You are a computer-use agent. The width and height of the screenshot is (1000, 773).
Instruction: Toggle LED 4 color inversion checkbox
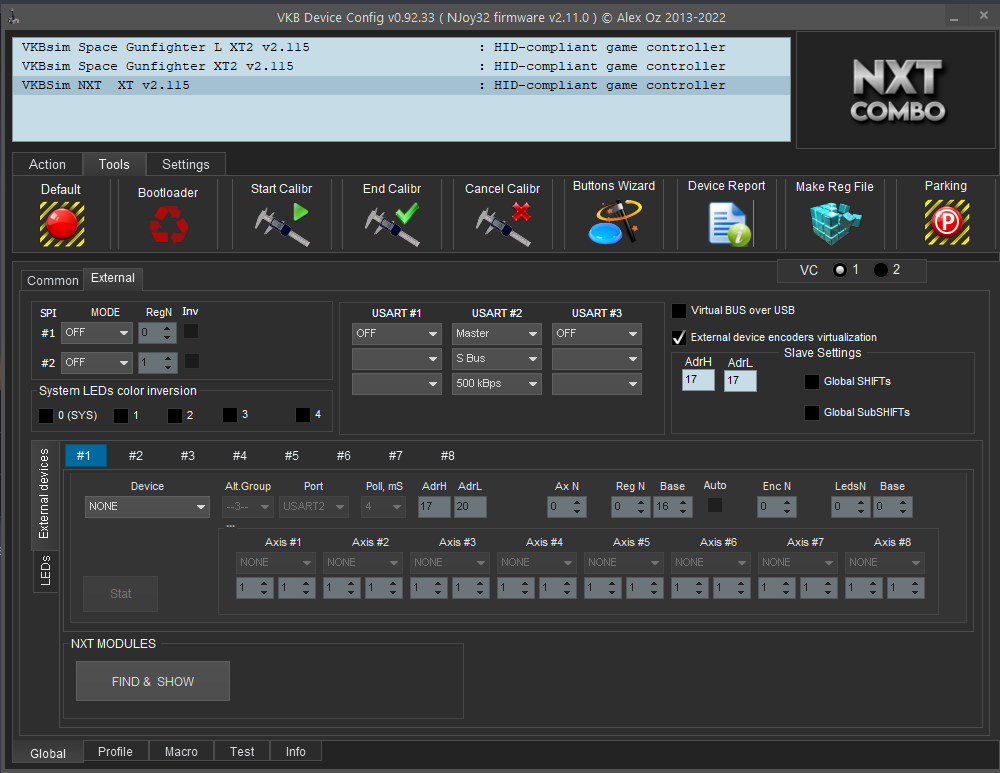(303, 415)
